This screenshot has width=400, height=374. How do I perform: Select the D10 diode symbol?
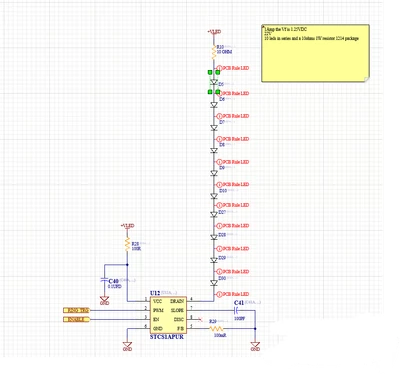point(214,196)
